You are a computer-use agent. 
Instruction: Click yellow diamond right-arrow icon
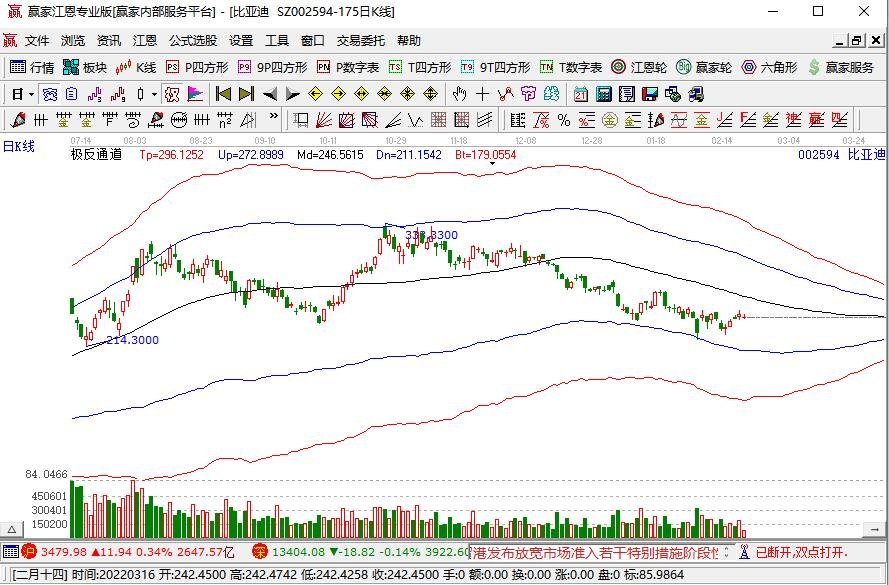pyautogui.click(x=338, y=94)
